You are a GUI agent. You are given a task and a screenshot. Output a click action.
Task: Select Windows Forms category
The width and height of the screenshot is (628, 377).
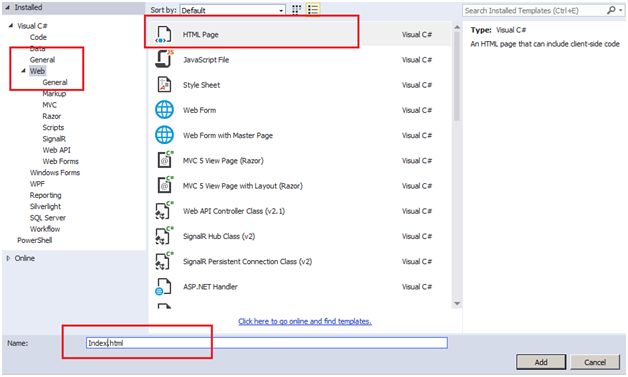coord(55,173)
